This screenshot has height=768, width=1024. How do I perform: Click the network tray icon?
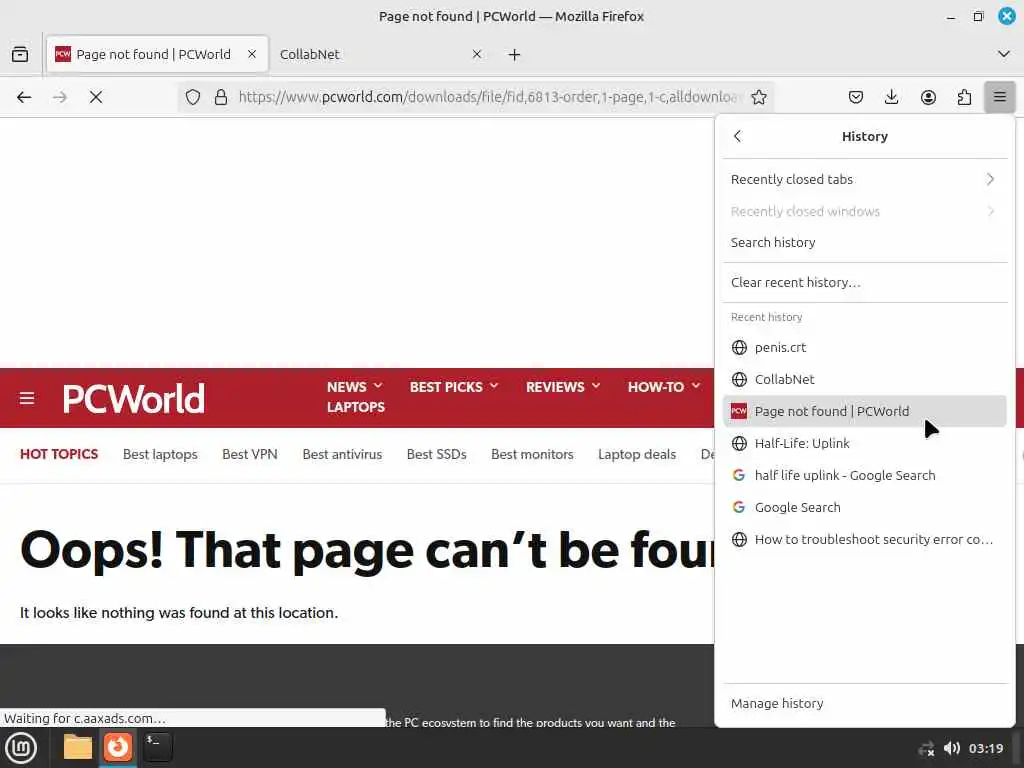pyautogui.click(x=926, y=748)
